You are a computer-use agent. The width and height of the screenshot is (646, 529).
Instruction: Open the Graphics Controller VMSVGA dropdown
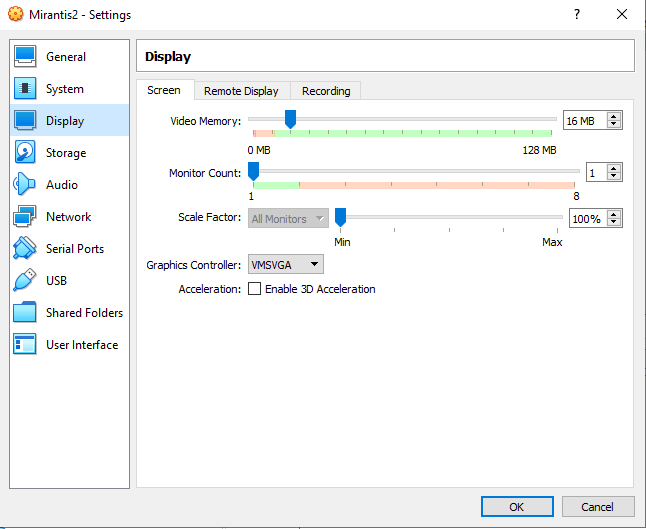pos(285,264)
